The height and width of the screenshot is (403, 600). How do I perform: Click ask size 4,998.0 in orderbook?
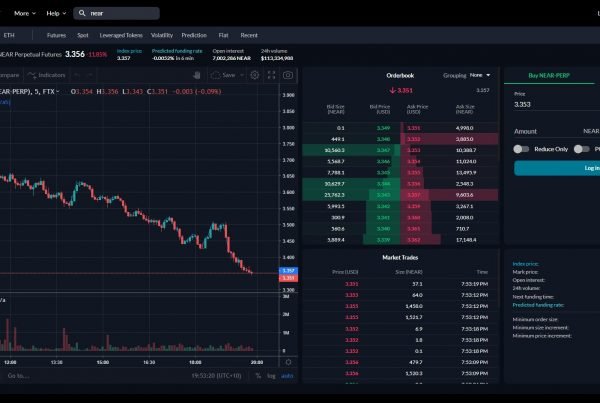coord(465,128)
